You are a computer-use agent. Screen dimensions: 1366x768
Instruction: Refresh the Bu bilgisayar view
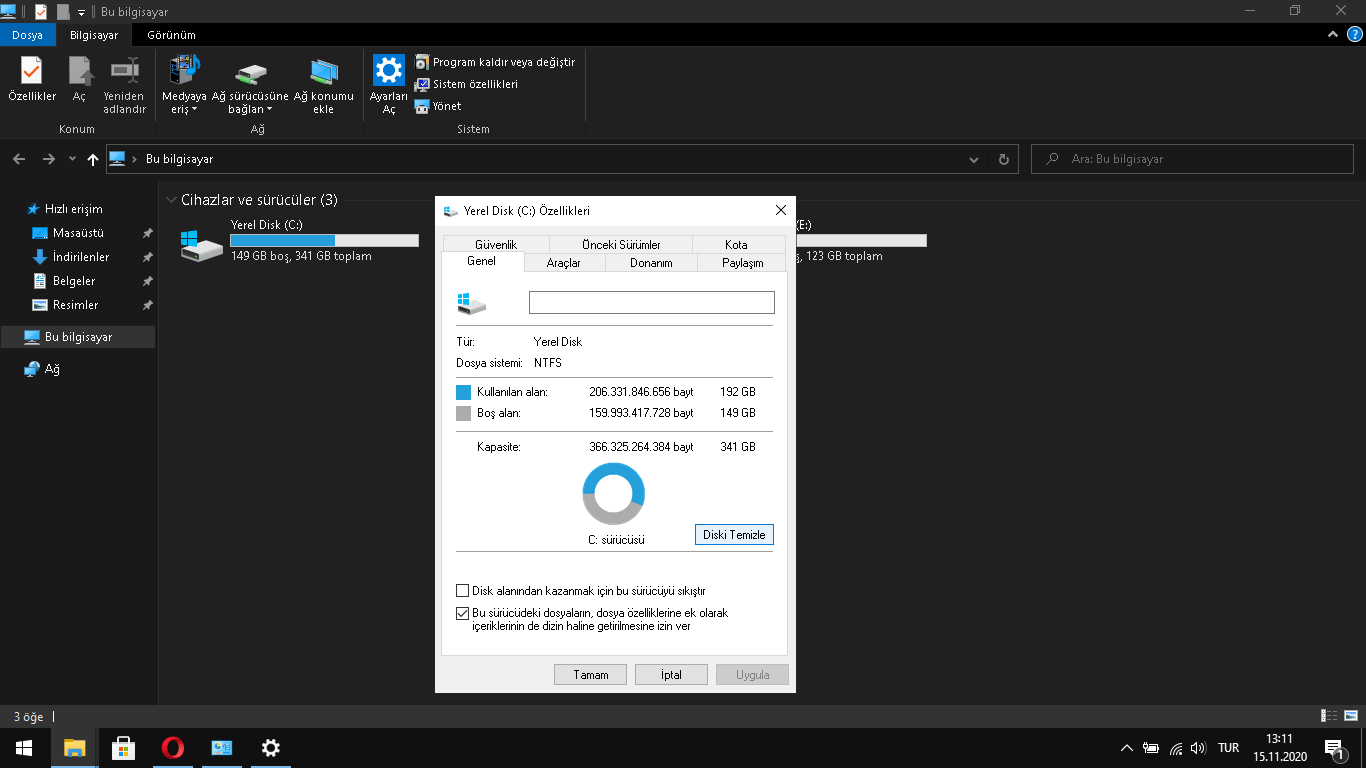tap(1004, 159)
